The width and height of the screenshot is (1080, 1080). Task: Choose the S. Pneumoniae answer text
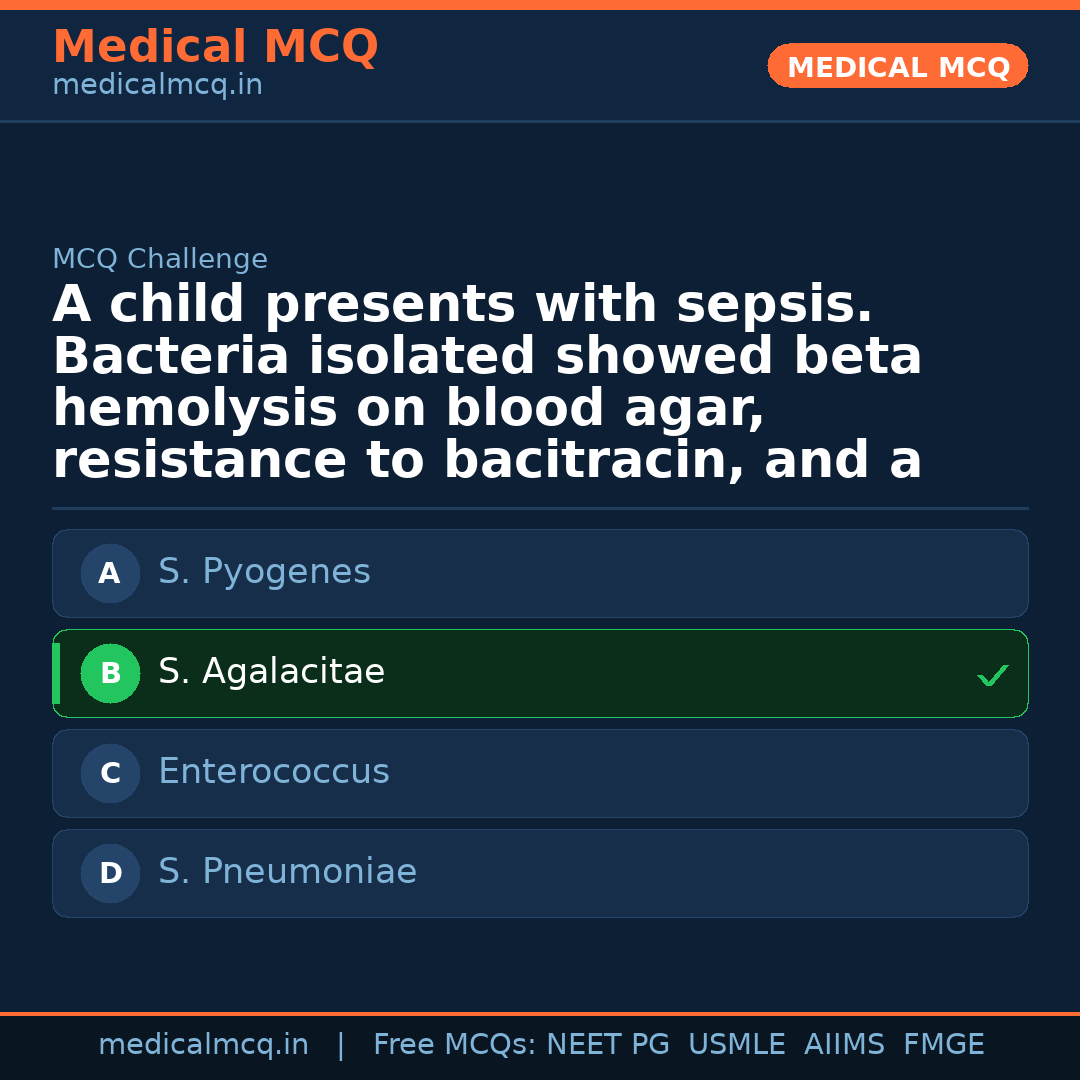287,873
